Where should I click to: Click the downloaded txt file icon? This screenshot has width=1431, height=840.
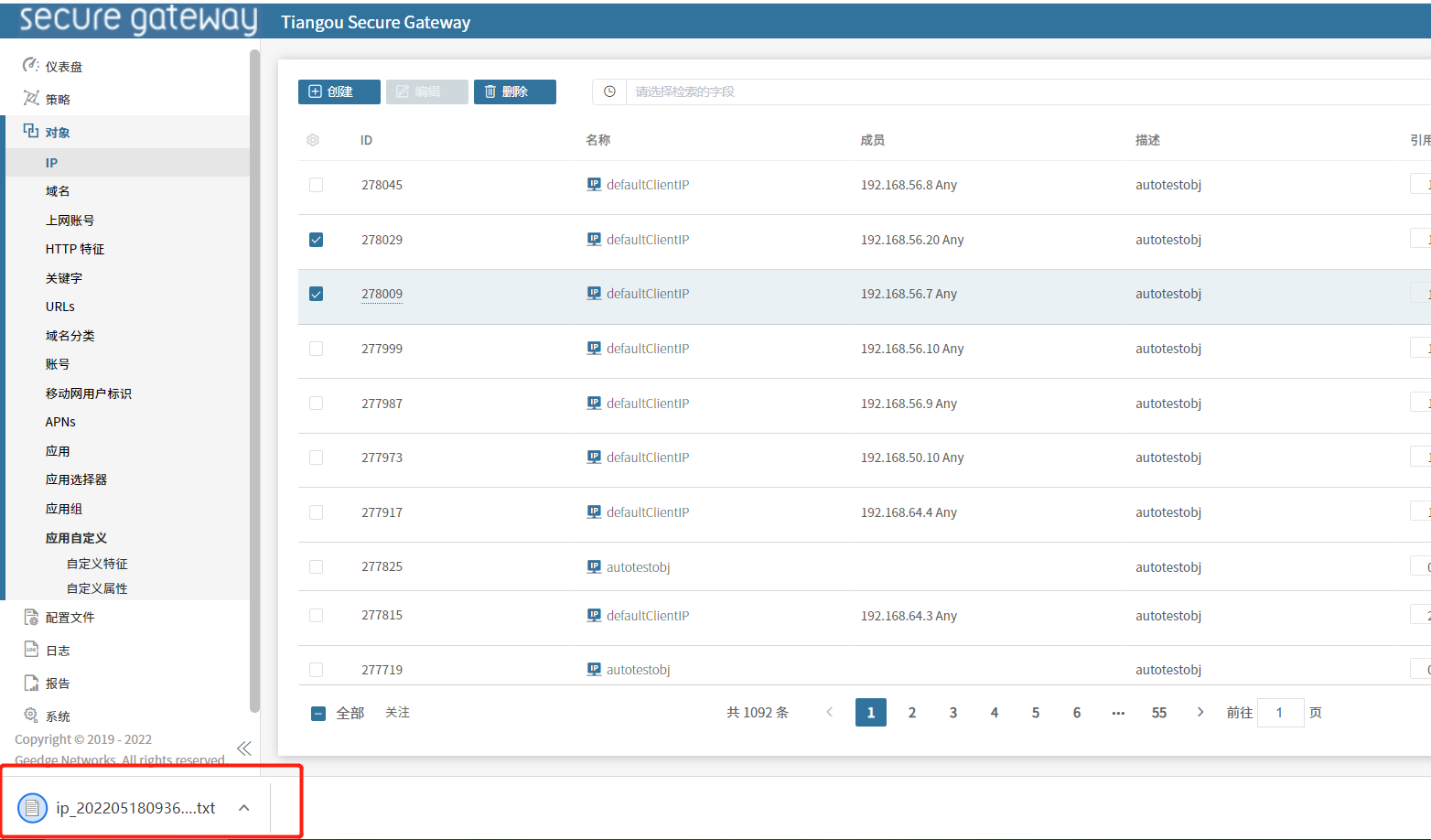click(x=32, y=808)
